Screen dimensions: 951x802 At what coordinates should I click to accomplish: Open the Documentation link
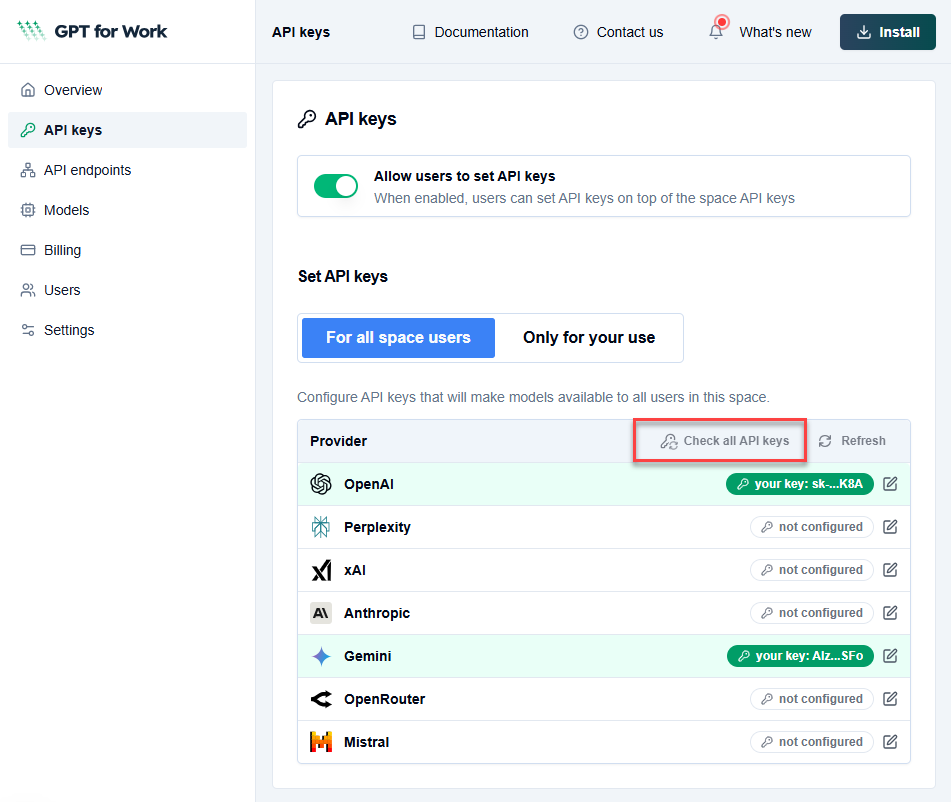click(469, 32)
